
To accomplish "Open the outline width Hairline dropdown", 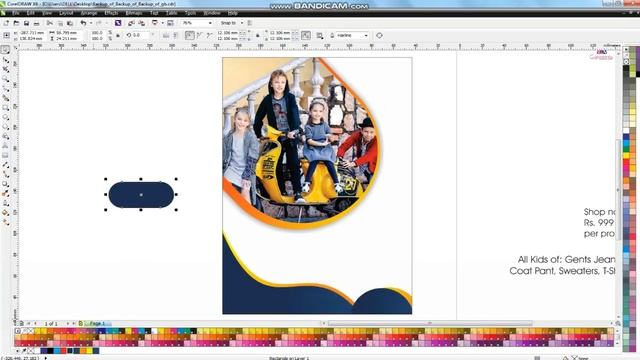I will pyautogui.click(x=366, y=36).
